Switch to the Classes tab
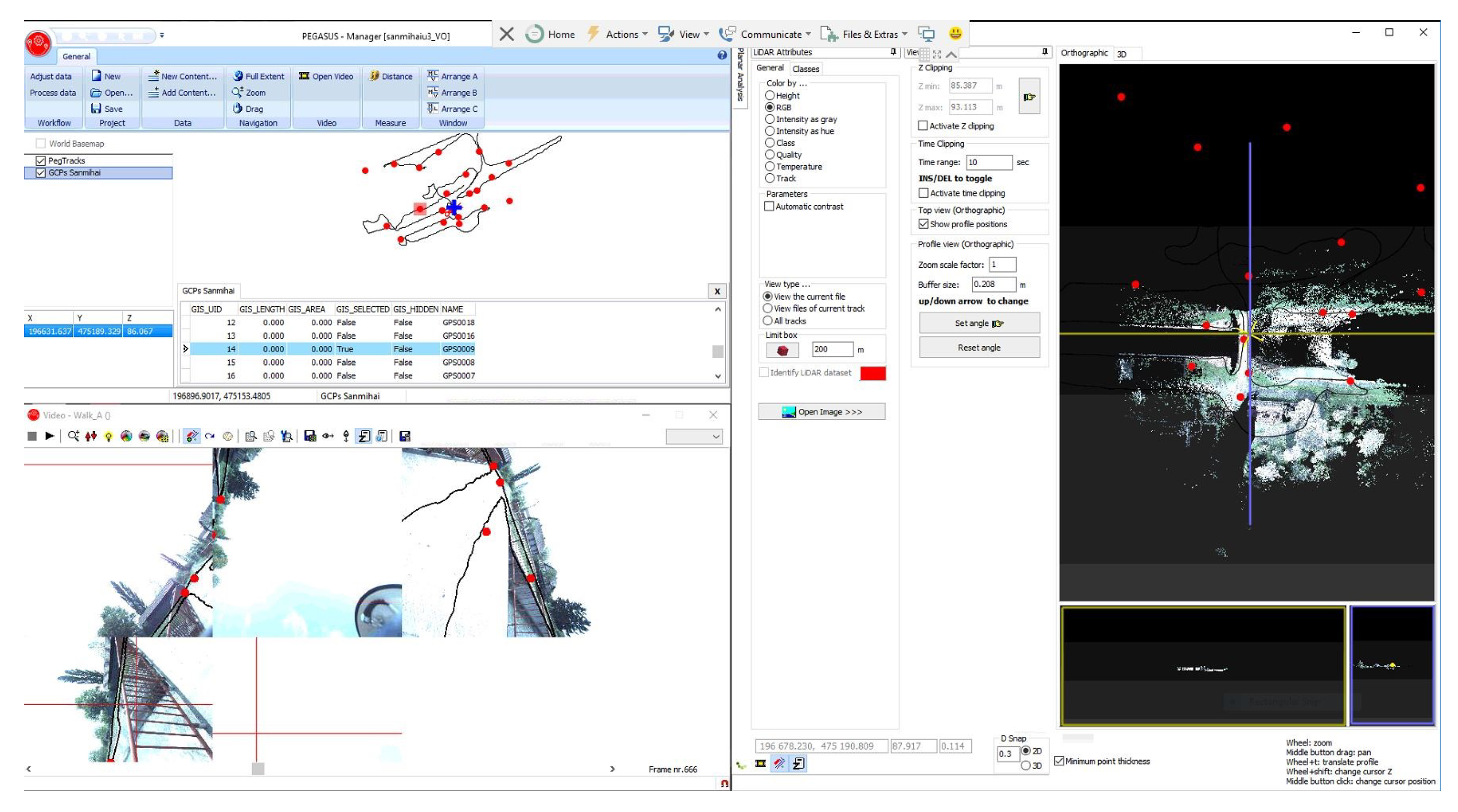 (806, 69)
